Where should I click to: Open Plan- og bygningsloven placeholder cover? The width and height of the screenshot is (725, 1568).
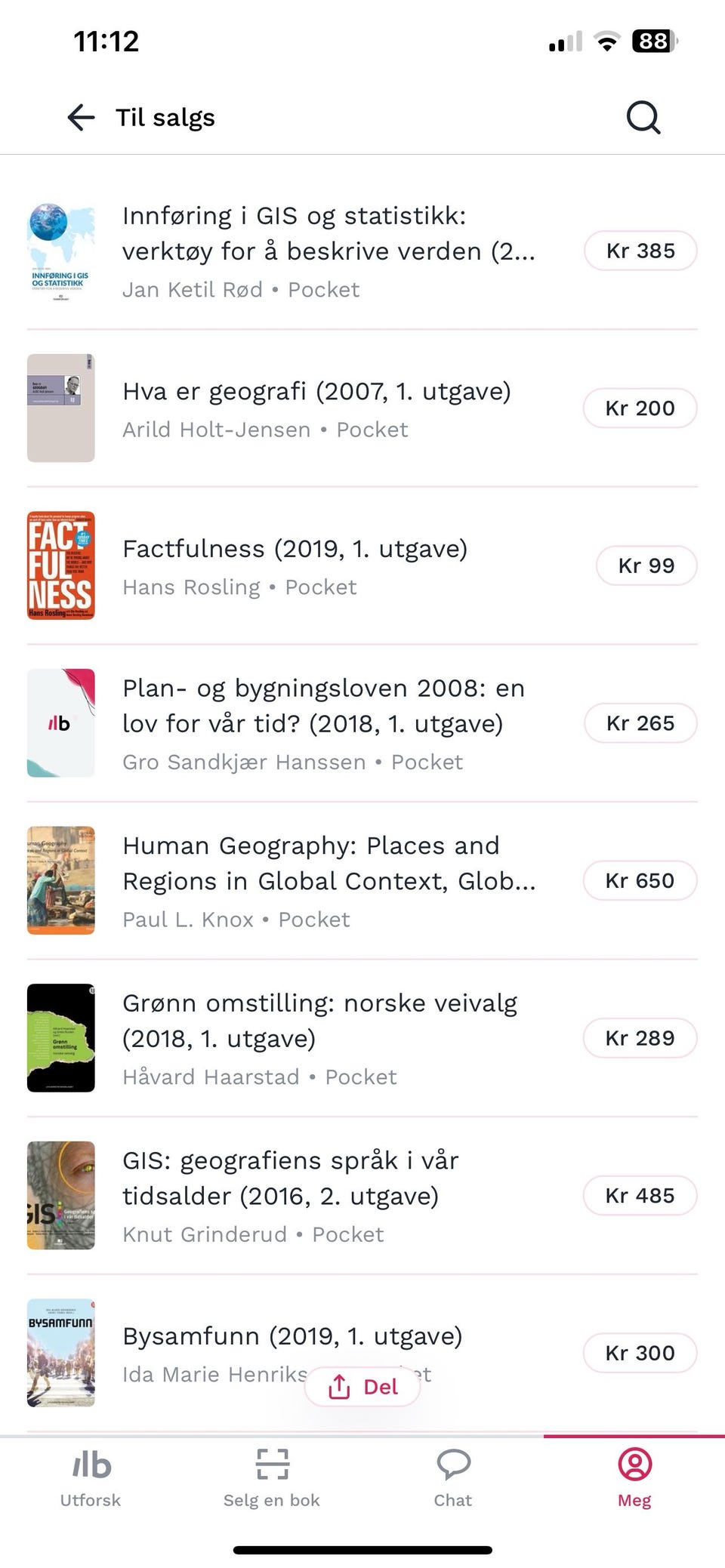click(61, 723)
